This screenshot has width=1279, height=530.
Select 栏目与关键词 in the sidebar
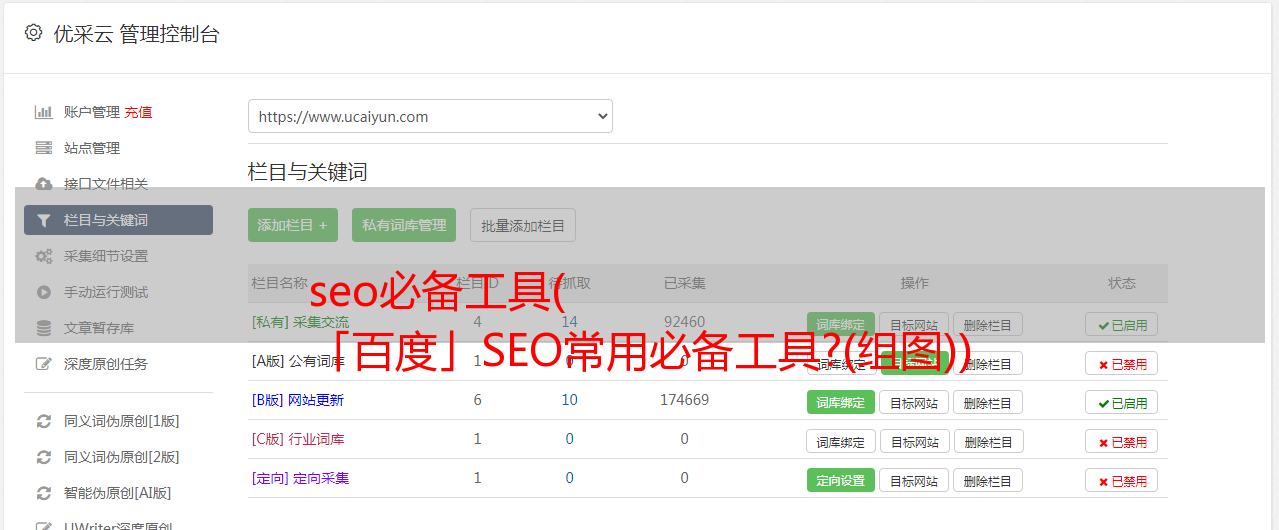tap(118, 220)
